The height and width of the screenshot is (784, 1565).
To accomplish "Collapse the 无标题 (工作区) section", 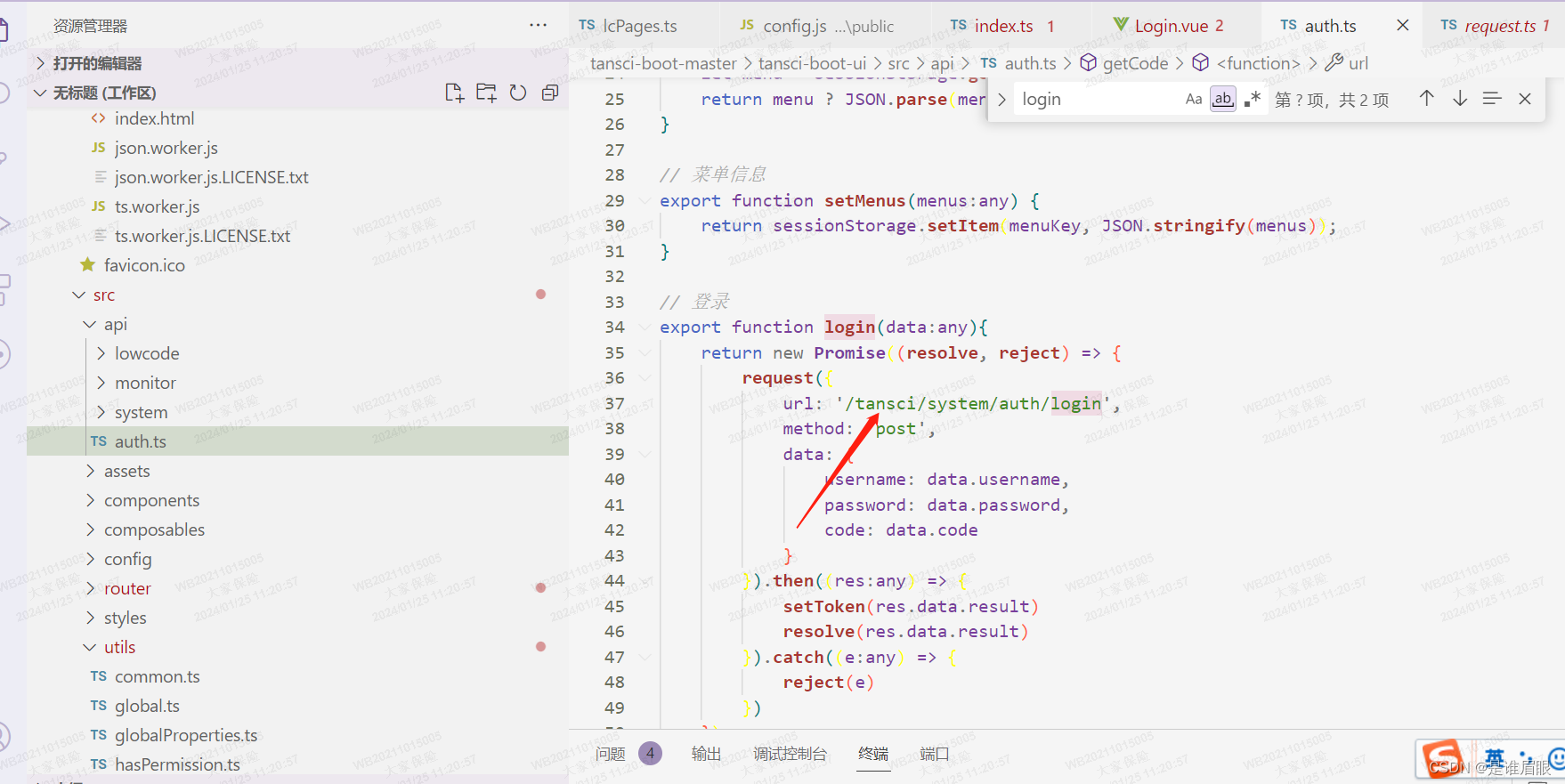I will click(x=104, y=93).
